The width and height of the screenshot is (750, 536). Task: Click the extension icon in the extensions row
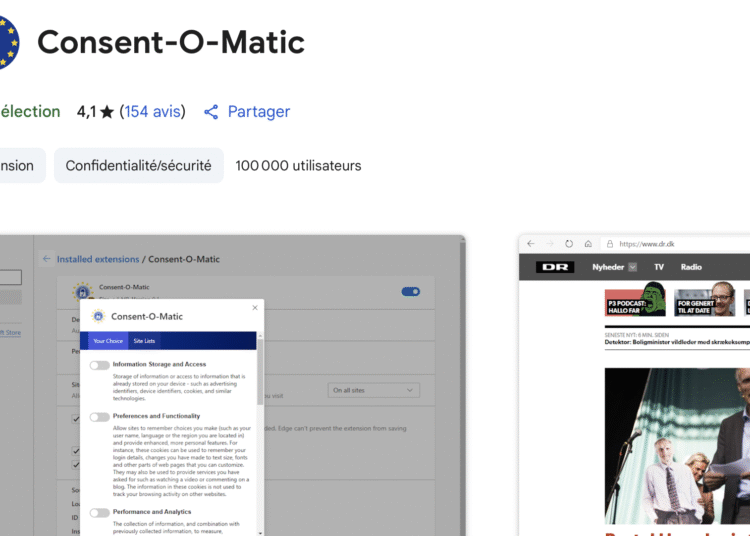[82, 291]
